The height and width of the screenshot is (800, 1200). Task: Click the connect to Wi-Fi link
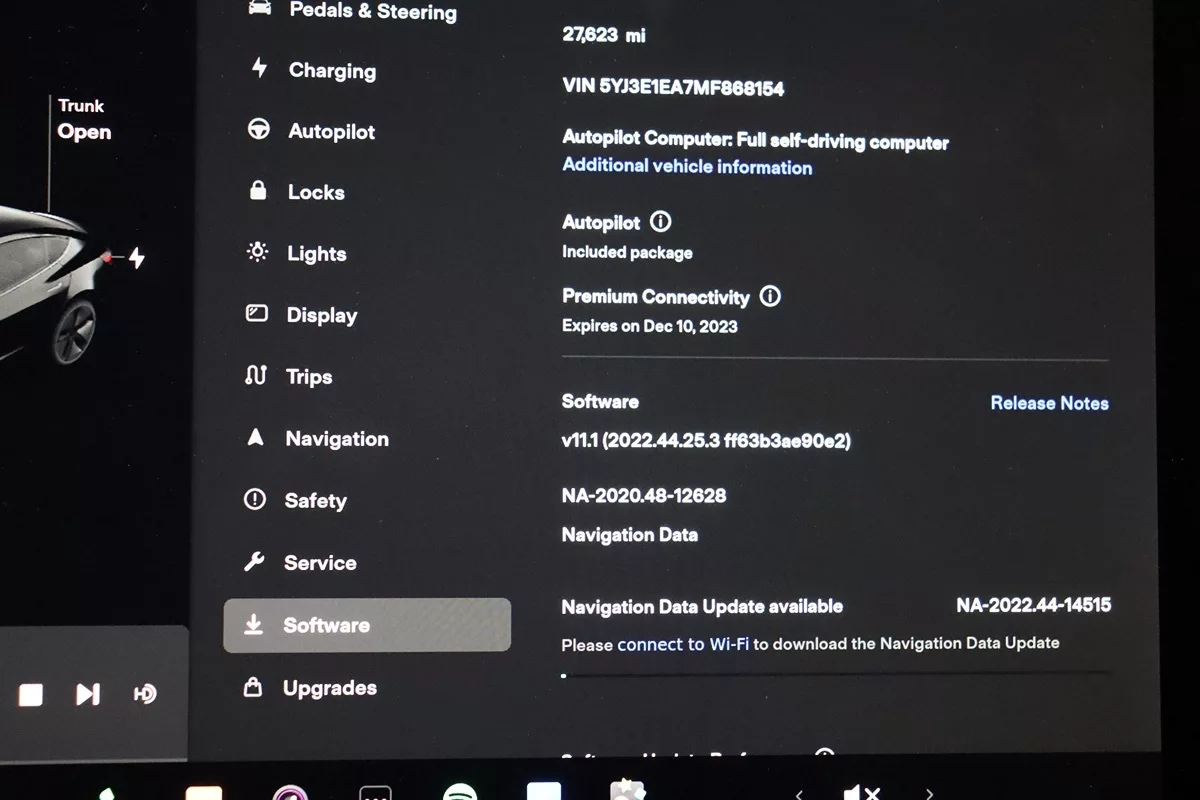[683, 644]
